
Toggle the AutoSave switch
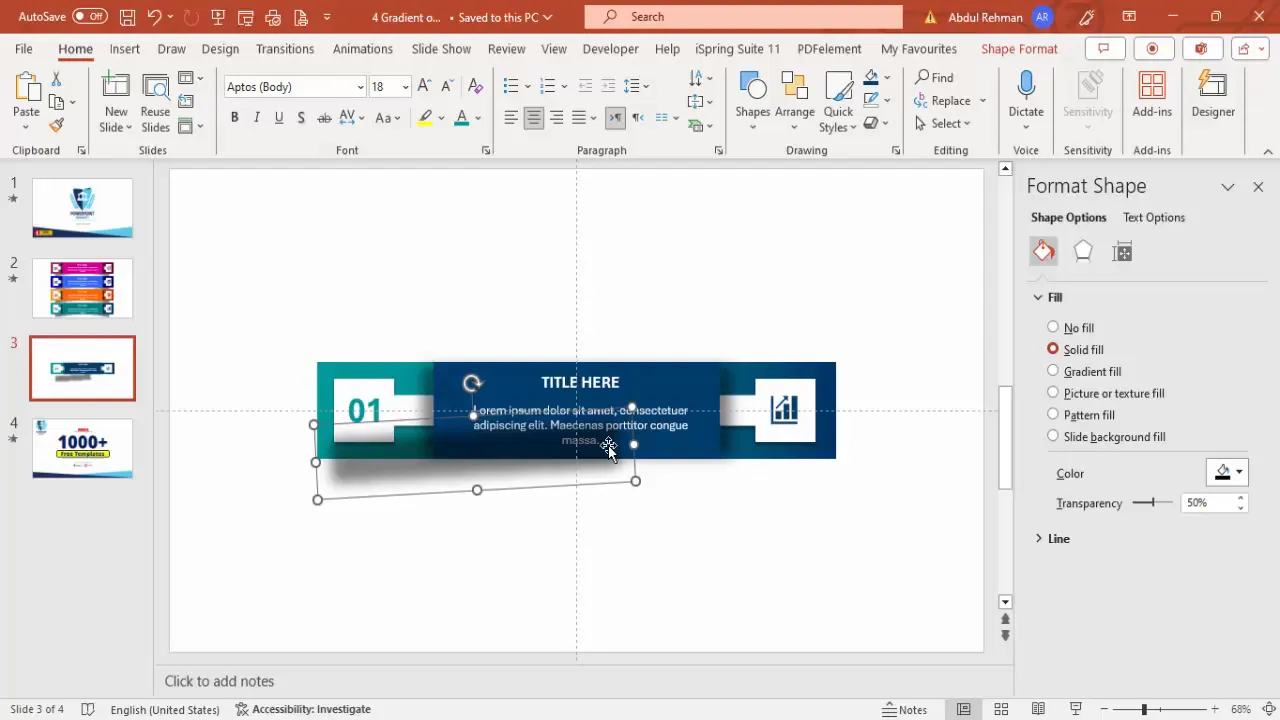click(x=90, y=17)
